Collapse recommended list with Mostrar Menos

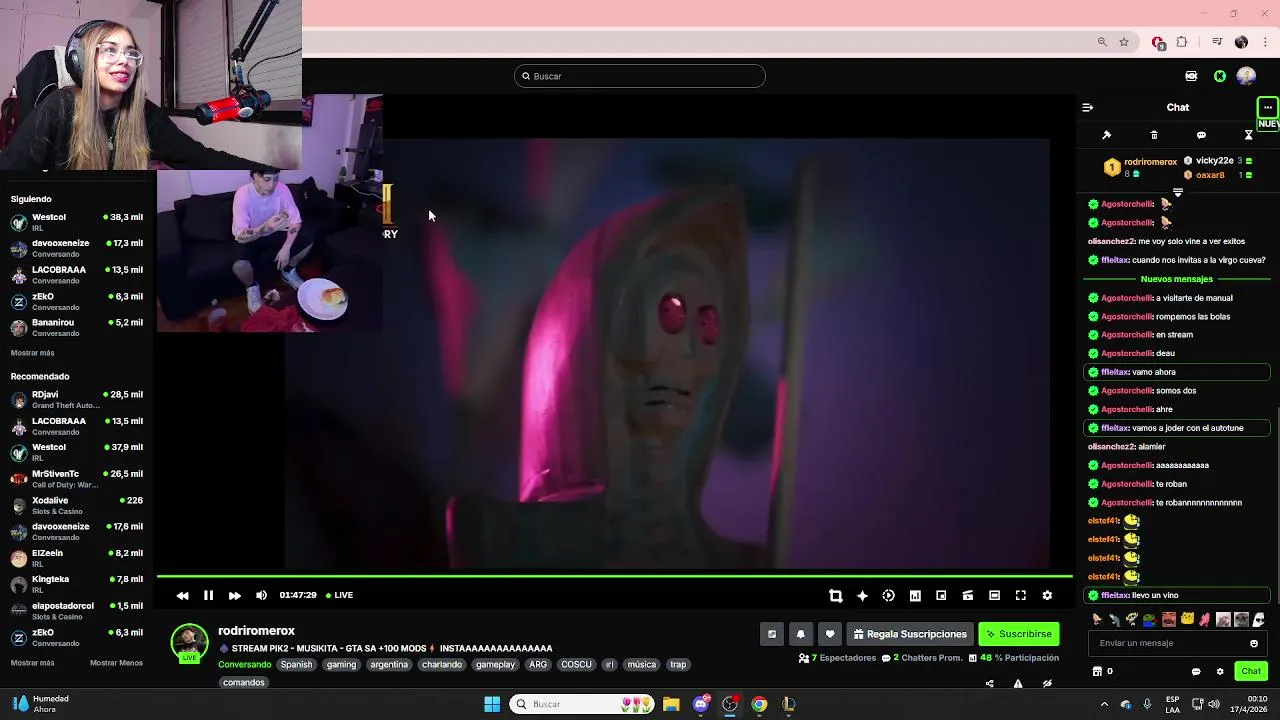[116, 663]
